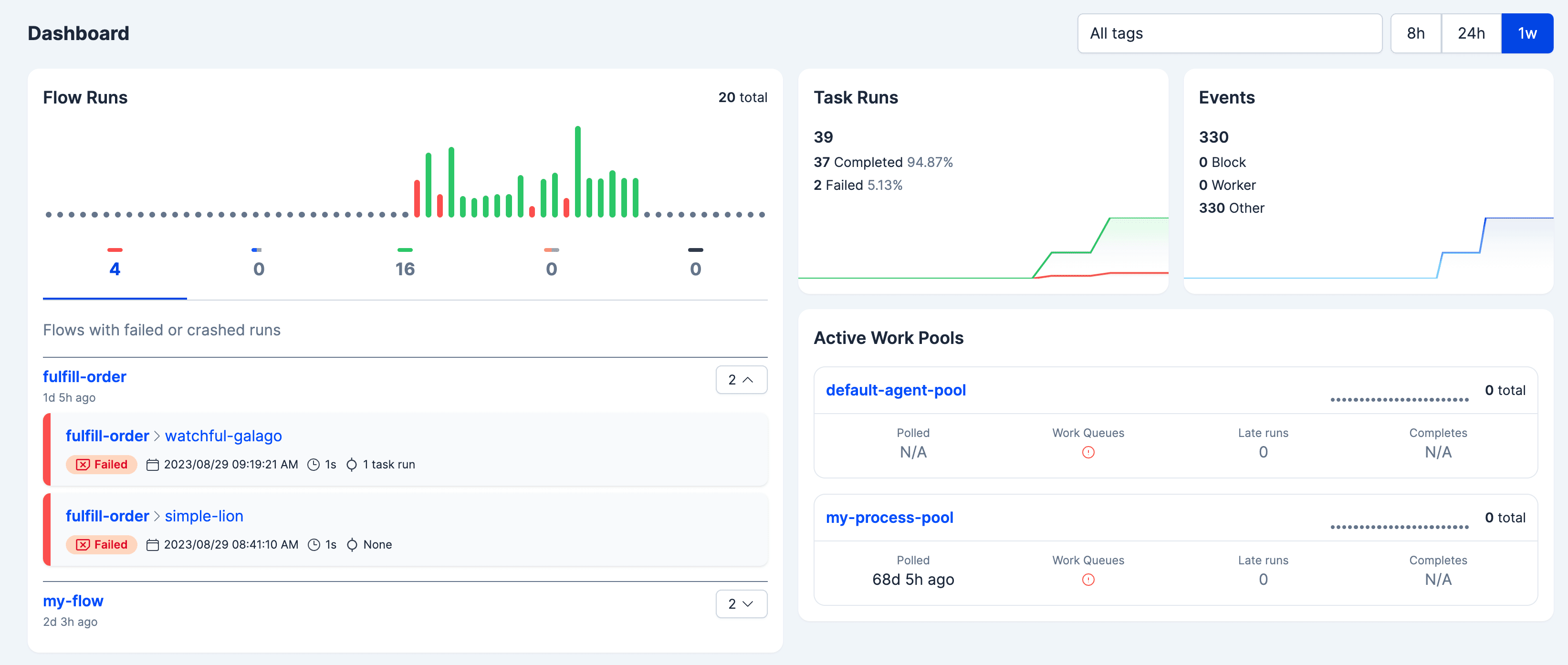Click the clock duration icon on the simple-lion run
Screen dimensions: 1568x665
[x=314, y=544]
